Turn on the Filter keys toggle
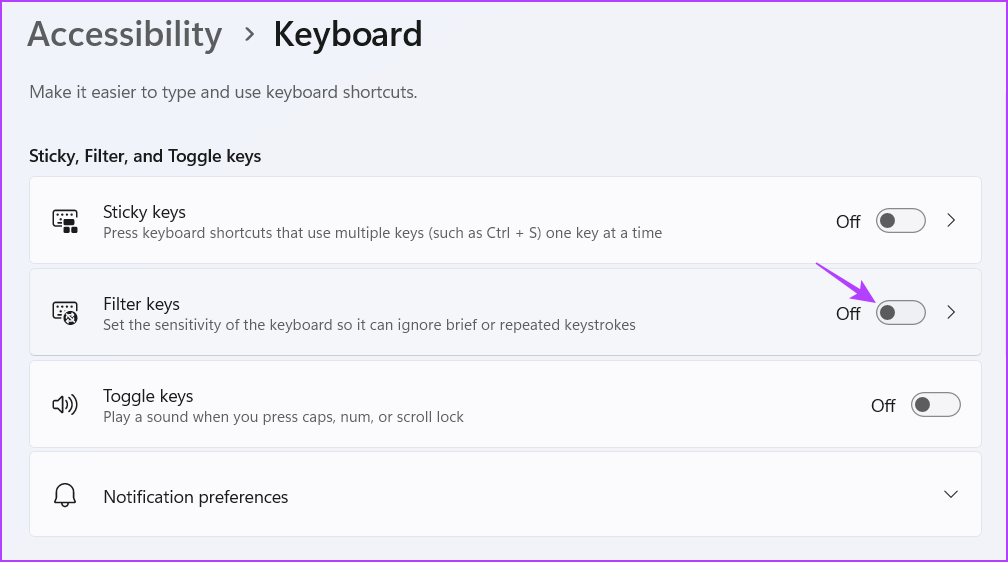The width and height of the screenshot is (1008, 562). [x=900, y=313]
